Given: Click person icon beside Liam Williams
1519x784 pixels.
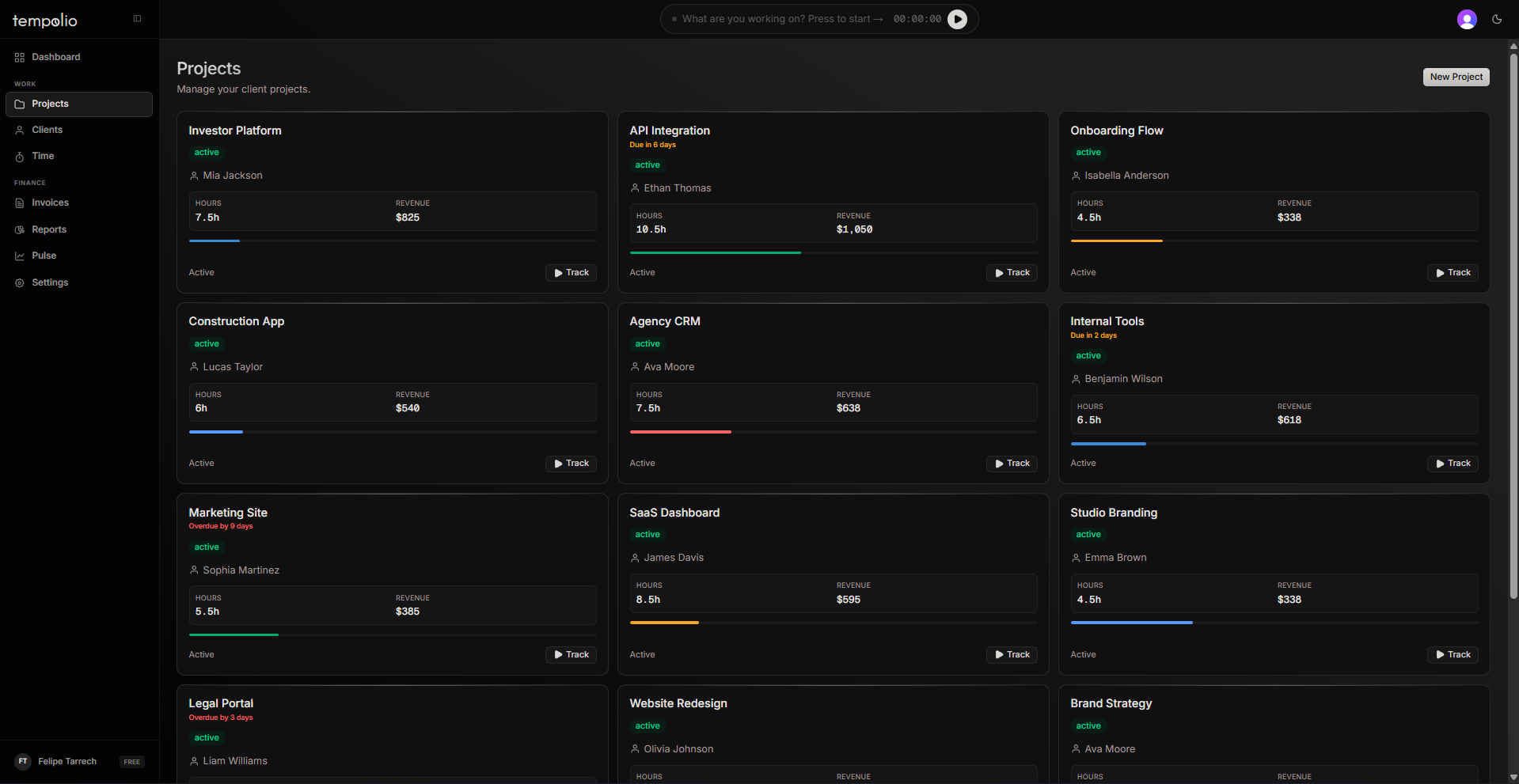Looking at the screenshot, I should tap(194, 761).
